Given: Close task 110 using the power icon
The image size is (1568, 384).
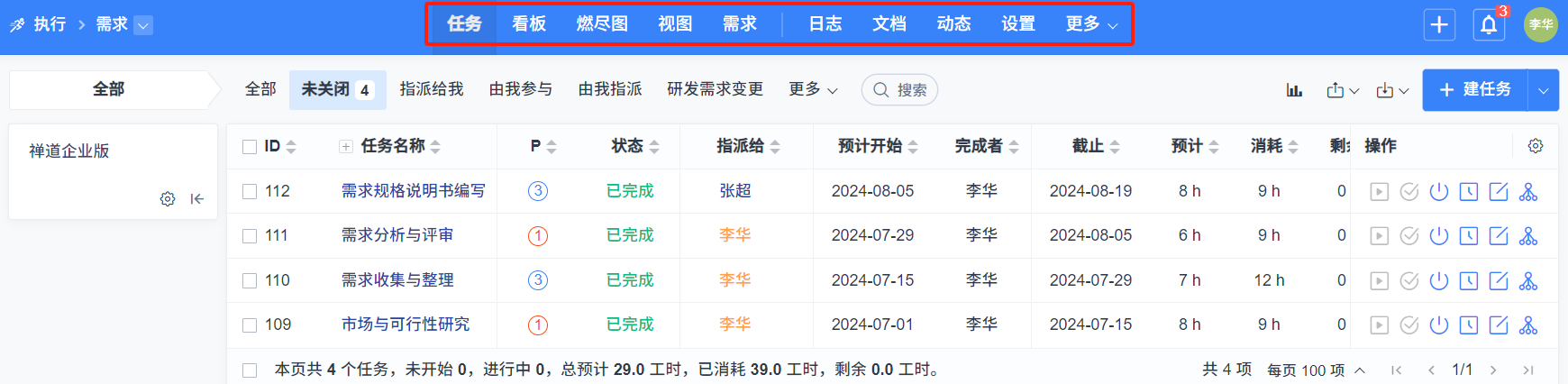Looking at the screenshot, I should click(x=1439, y=280).
